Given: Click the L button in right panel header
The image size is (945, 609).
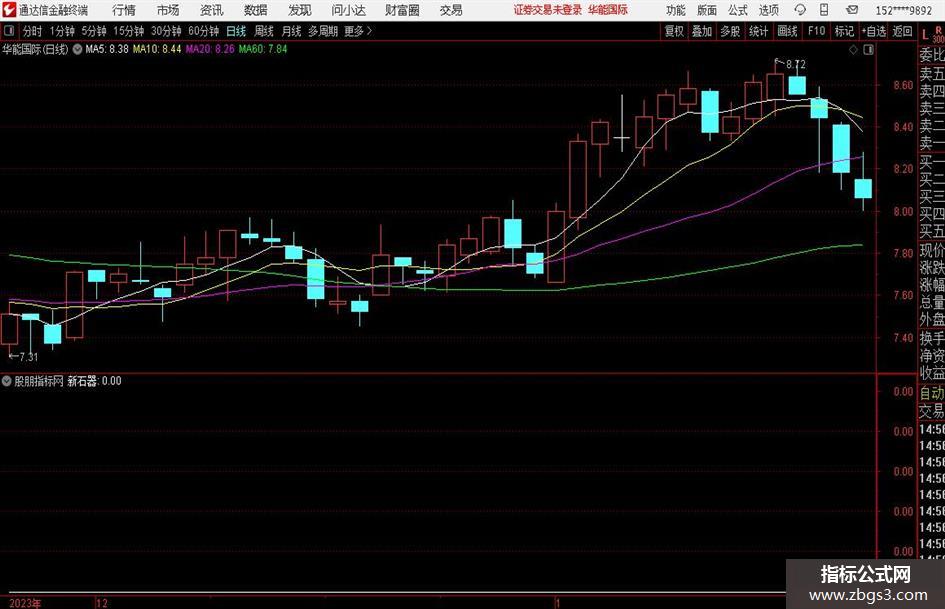Looking at the screenshot, I should (925, 35).
